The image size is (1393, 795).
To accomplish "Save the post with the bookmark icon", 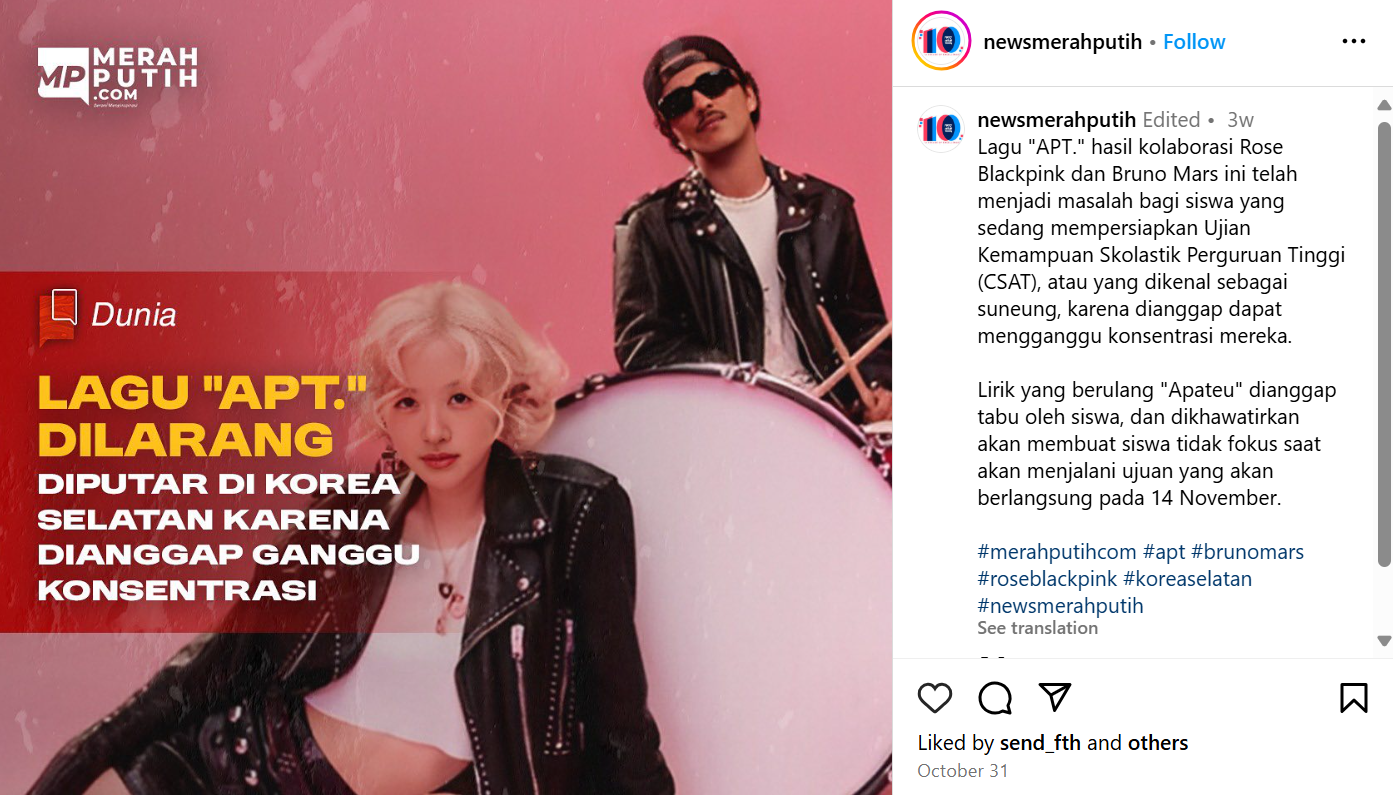I will tap(1354, 697).
